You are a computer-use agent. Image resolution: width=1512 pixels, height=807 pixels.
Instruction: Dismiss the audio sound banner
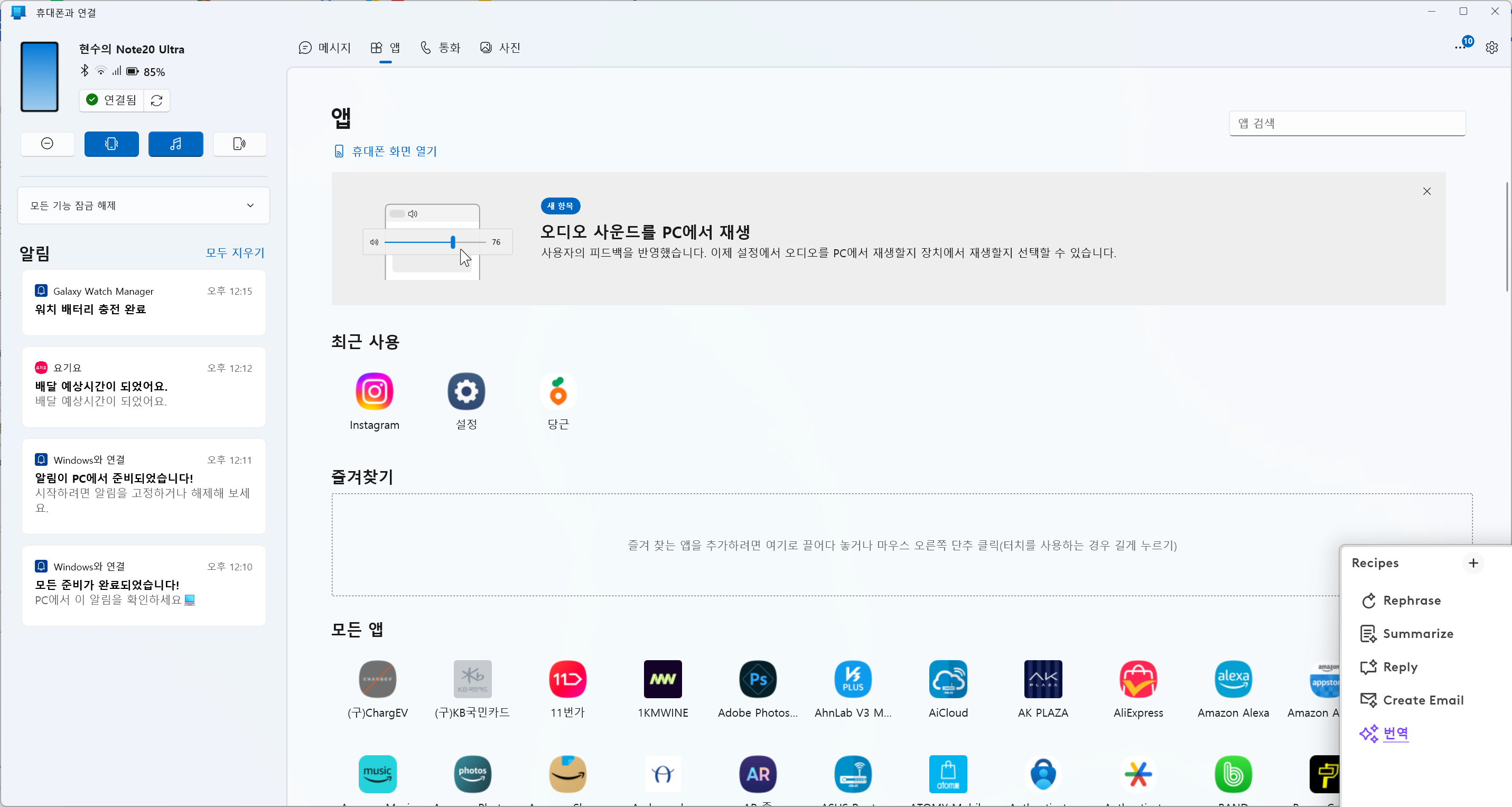[1427, 191]
